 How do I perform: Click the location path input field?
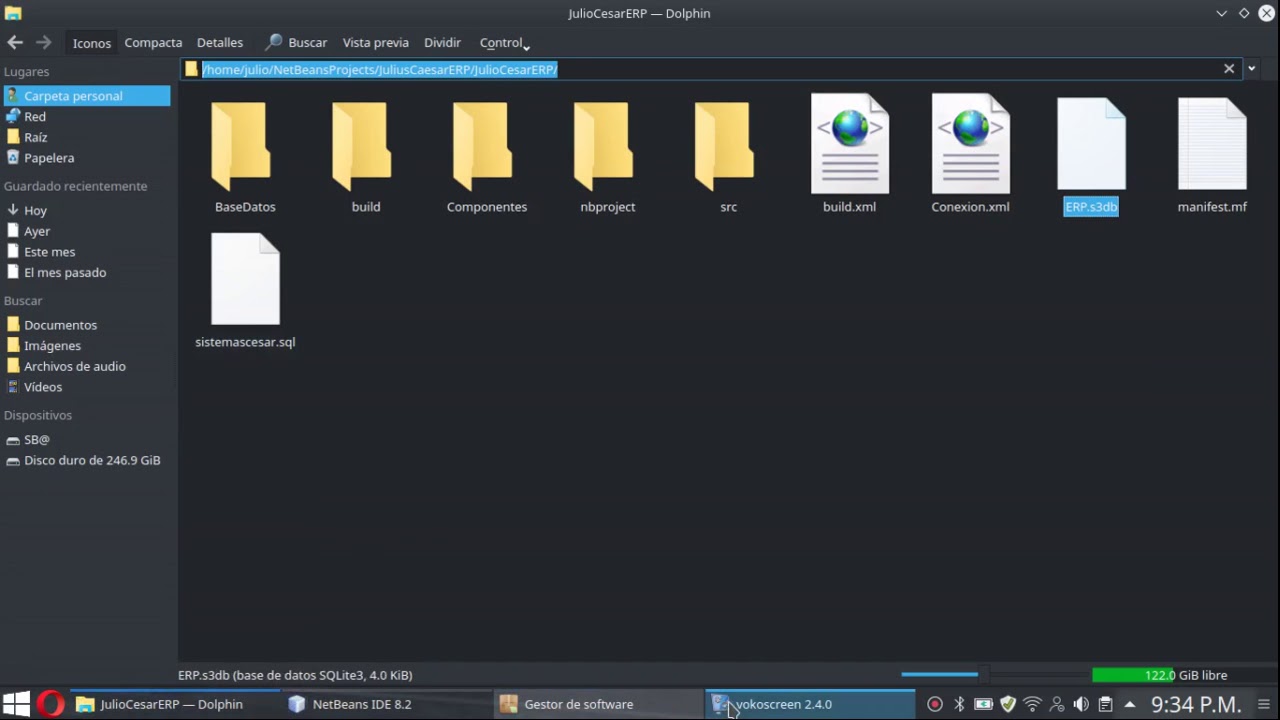[x=710, y=69]
